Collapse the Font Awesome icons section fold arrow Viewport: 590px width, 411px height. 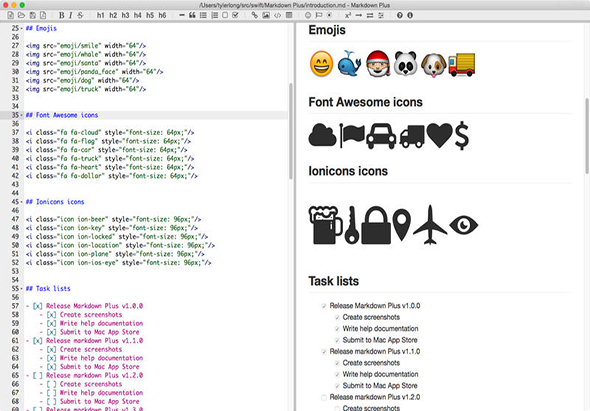pyautogui.click(x=21, y=115)
